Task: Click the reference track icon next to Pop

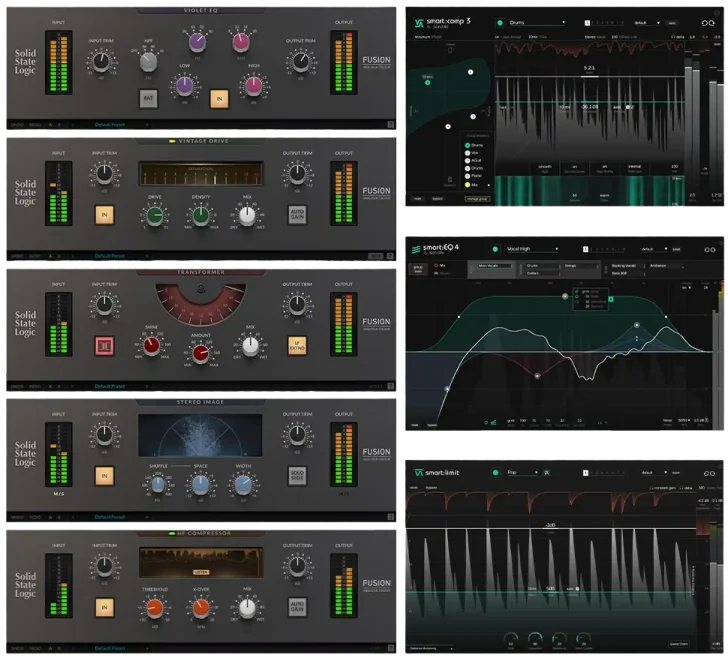Action: [547, 472]
